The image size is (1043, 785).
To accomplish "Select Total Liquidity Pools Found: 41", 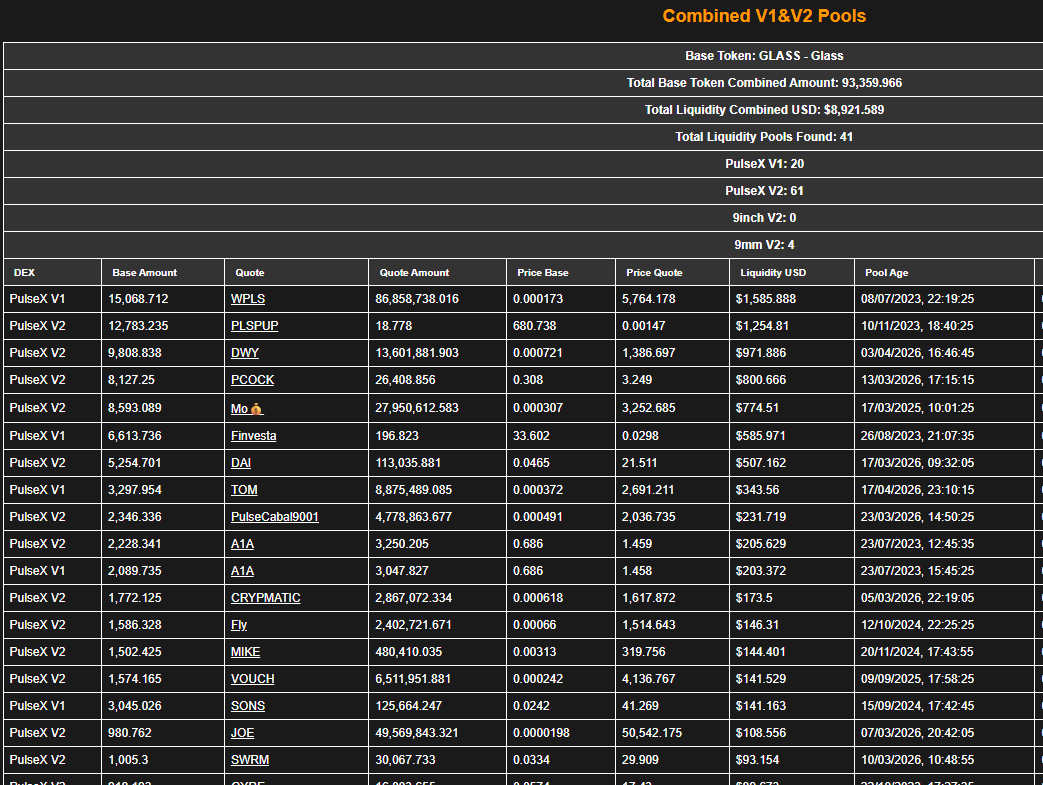I will (x=764, y=137).
